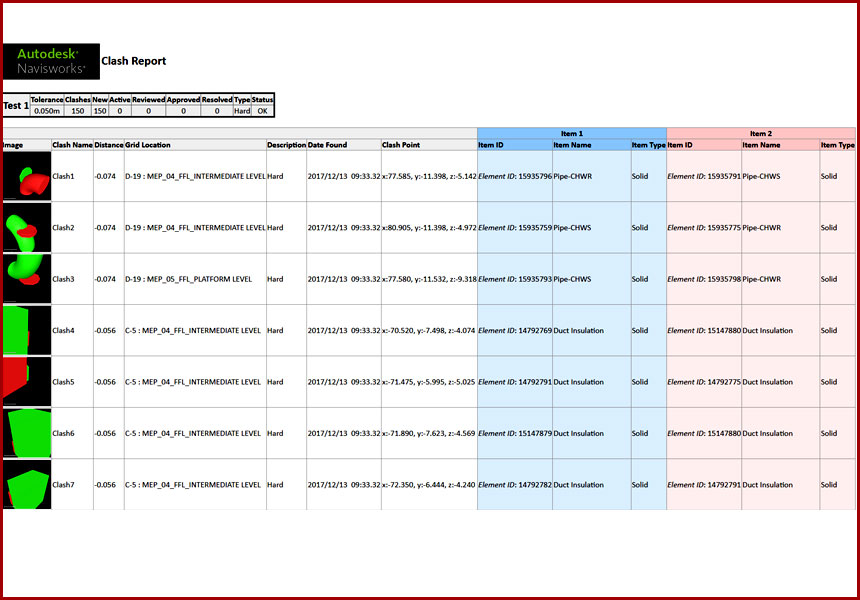Open the Clash7 thumbnail image

[x=27, y=485]
